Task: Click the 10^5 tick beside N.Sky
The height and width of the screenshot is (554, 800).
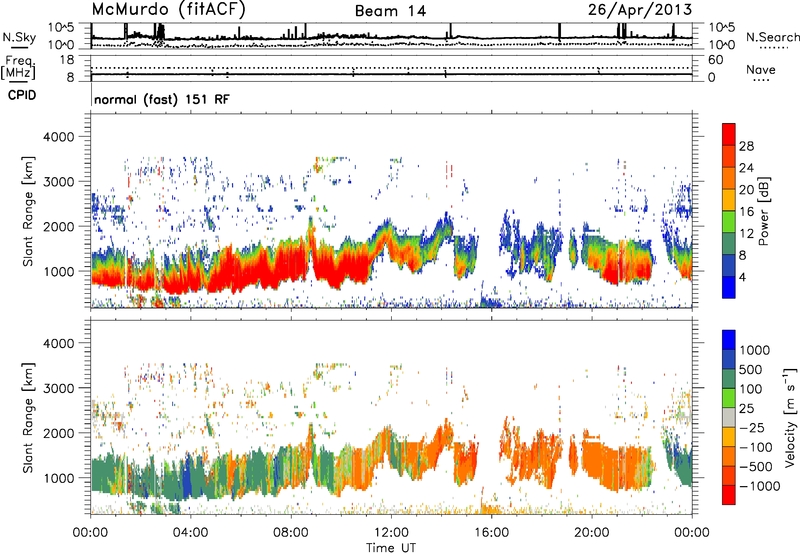Action: click(x=61, y=28)
